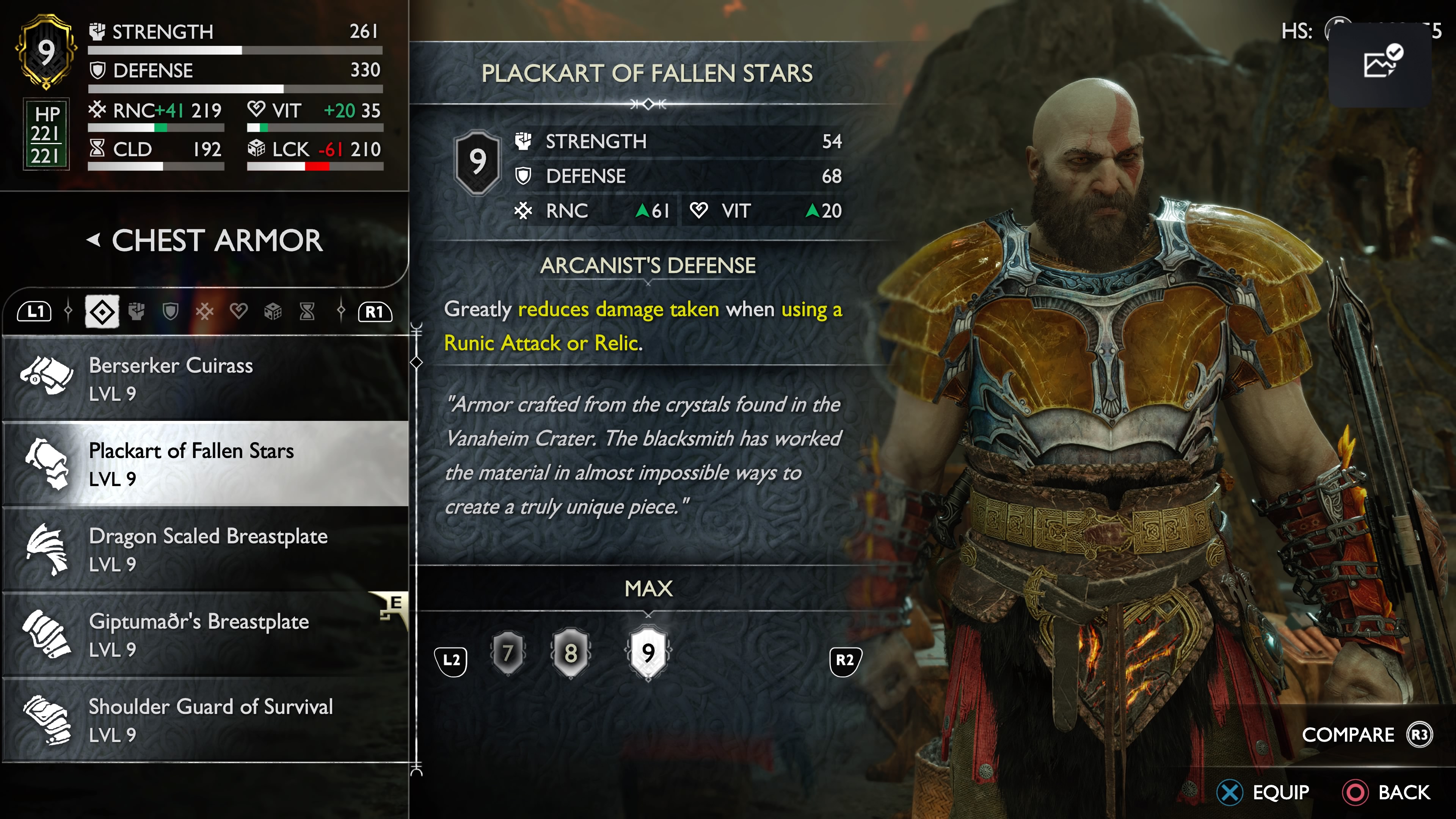Select upgrade level 9 shield

(x=648, y=653)
